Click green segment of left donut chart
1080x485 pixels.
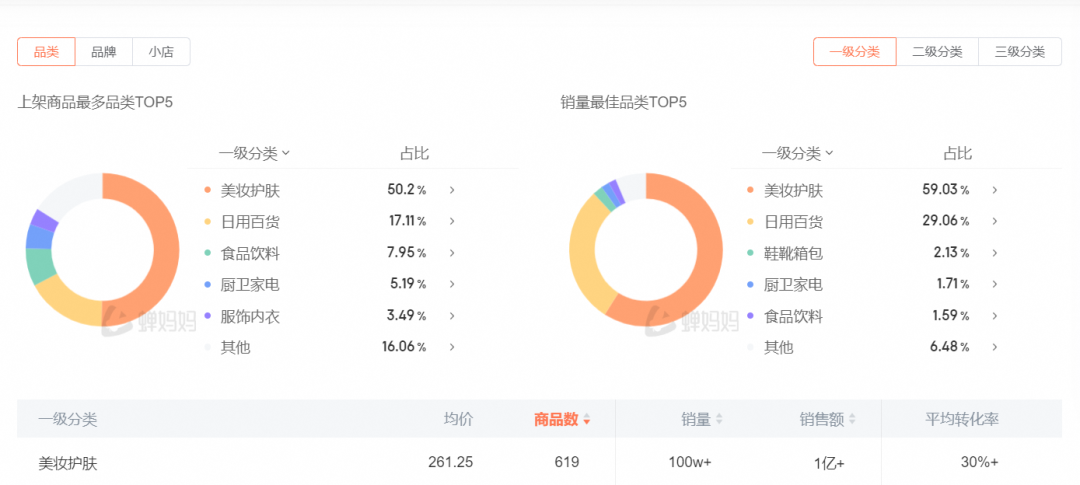click(x=39, y=266)
